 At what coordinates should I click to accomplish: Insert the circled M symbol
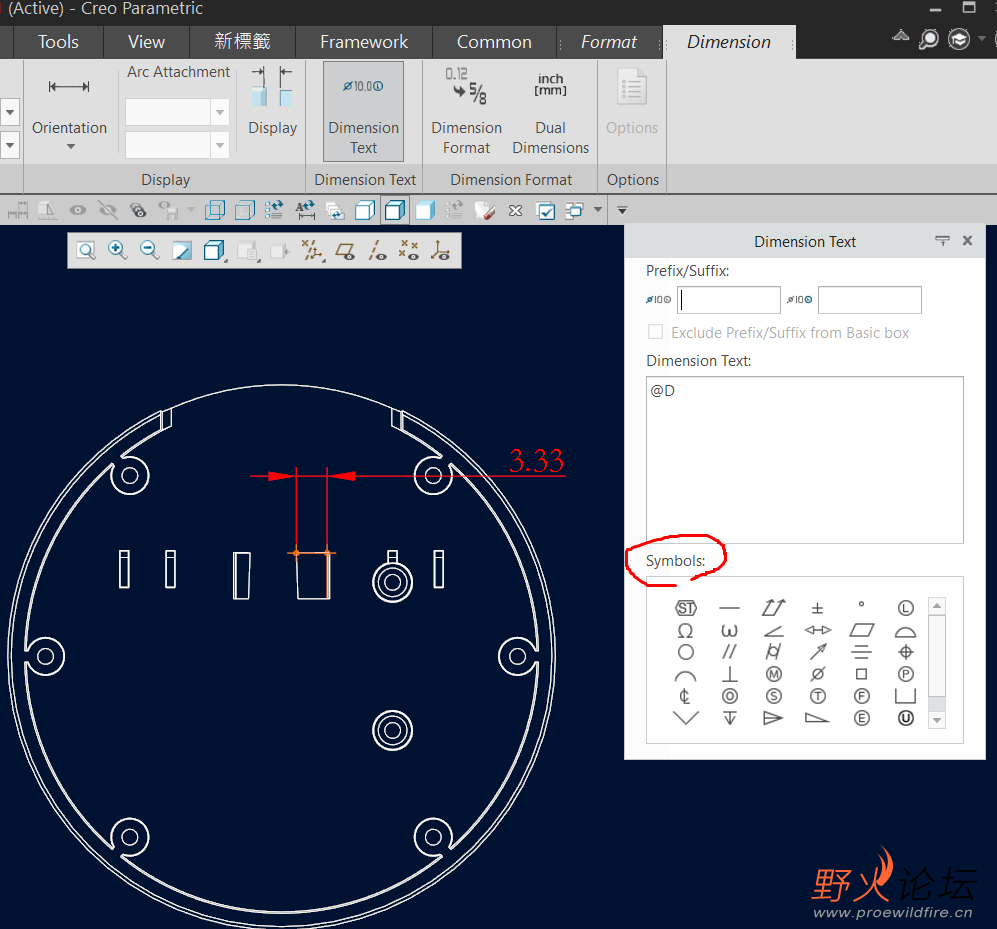[x=773, y=674]
